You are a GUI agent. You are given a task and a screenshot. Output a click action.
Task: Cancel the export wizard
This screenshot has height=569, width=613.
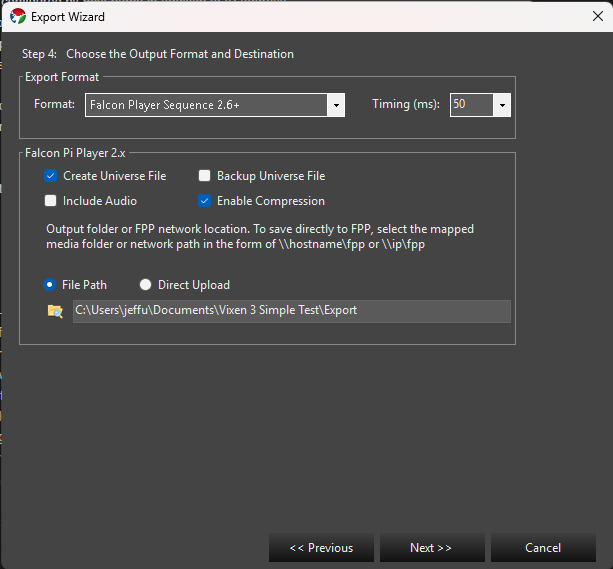click(543, 547)
